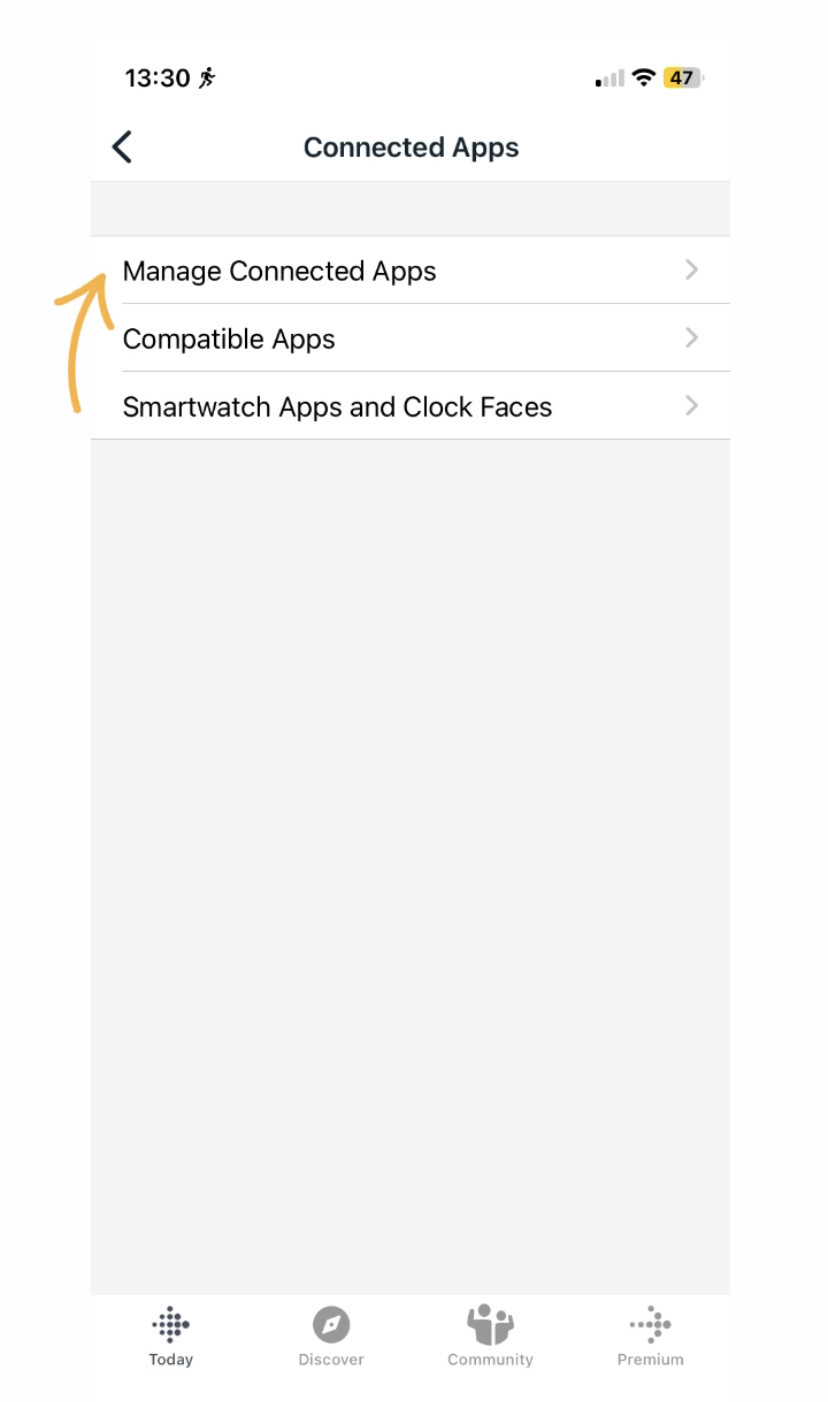Tap the running figure status icon

[x=207, y=78]
